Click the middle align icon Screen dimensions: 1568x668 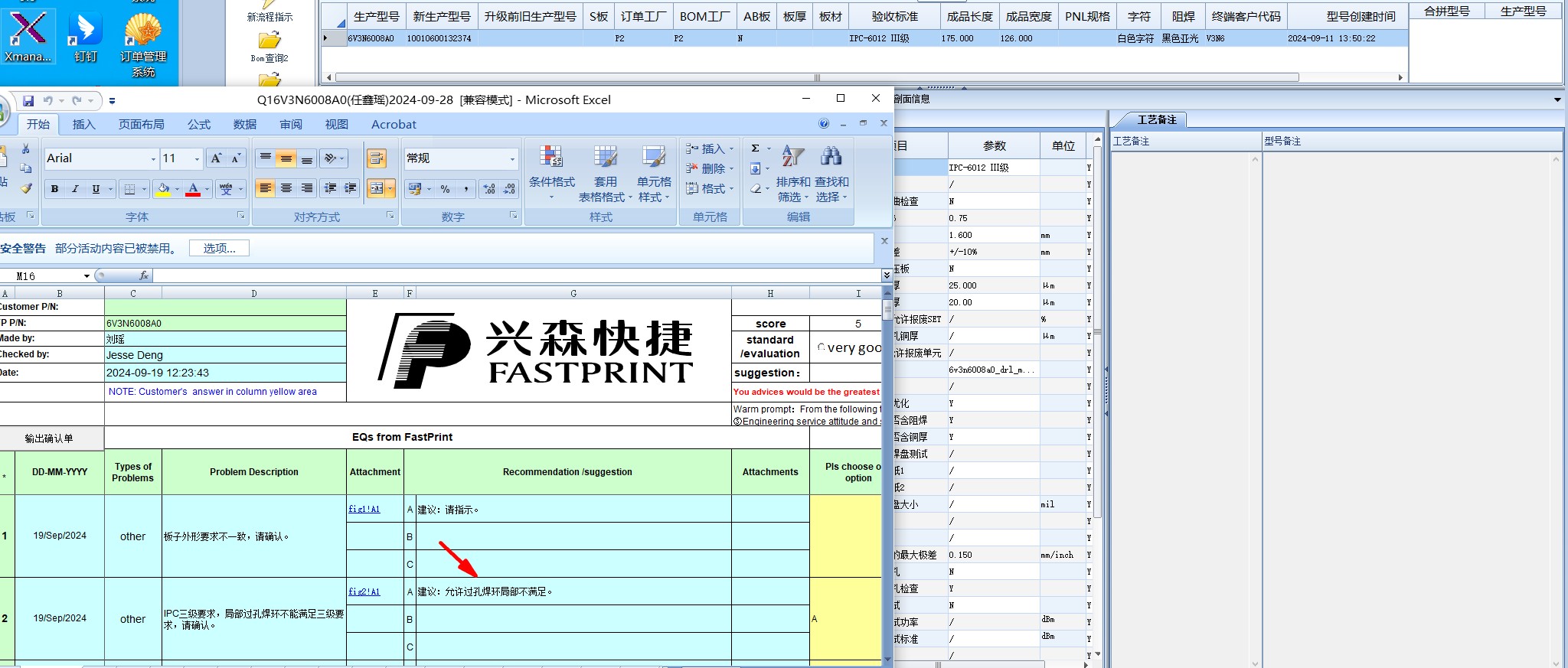(286, 158)
